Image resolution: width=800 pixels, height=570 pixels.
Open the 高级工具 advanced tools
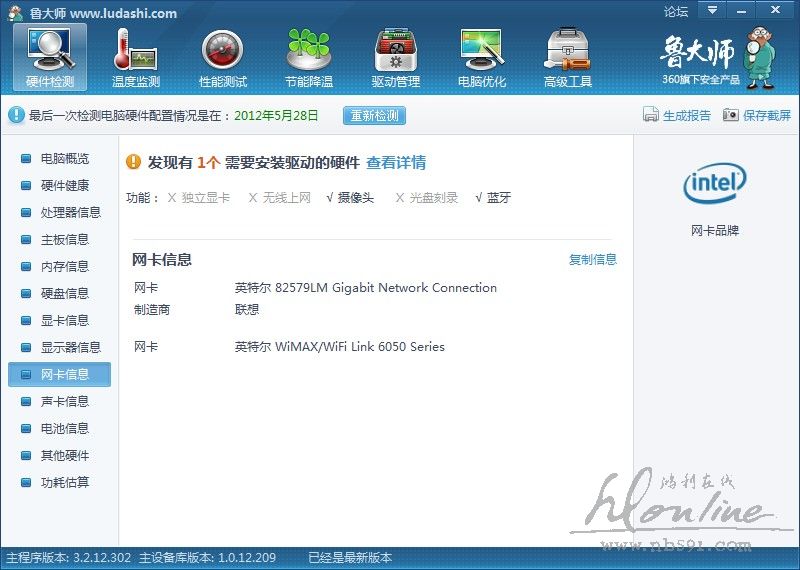568,58
